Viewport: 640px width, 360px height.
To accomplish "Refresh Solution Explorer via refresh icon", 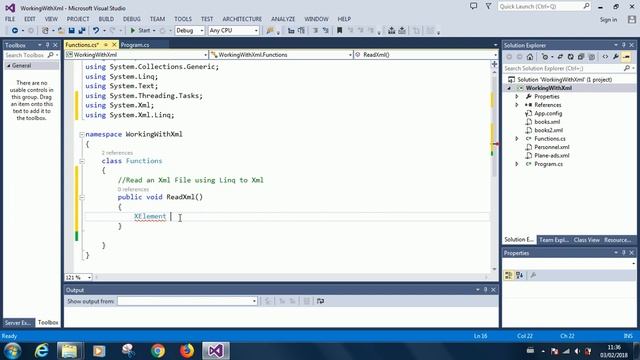I will 571,57.
